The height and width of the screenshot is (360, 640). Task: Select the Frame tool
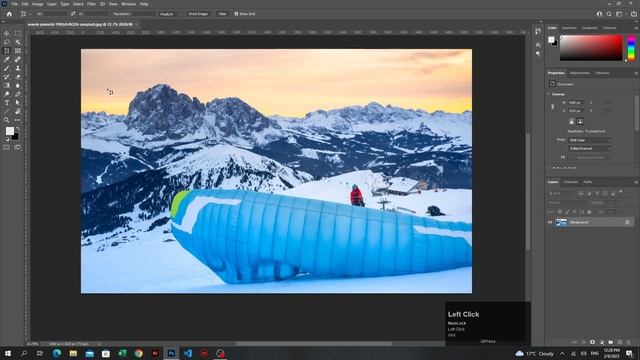(x=18, y=51)
